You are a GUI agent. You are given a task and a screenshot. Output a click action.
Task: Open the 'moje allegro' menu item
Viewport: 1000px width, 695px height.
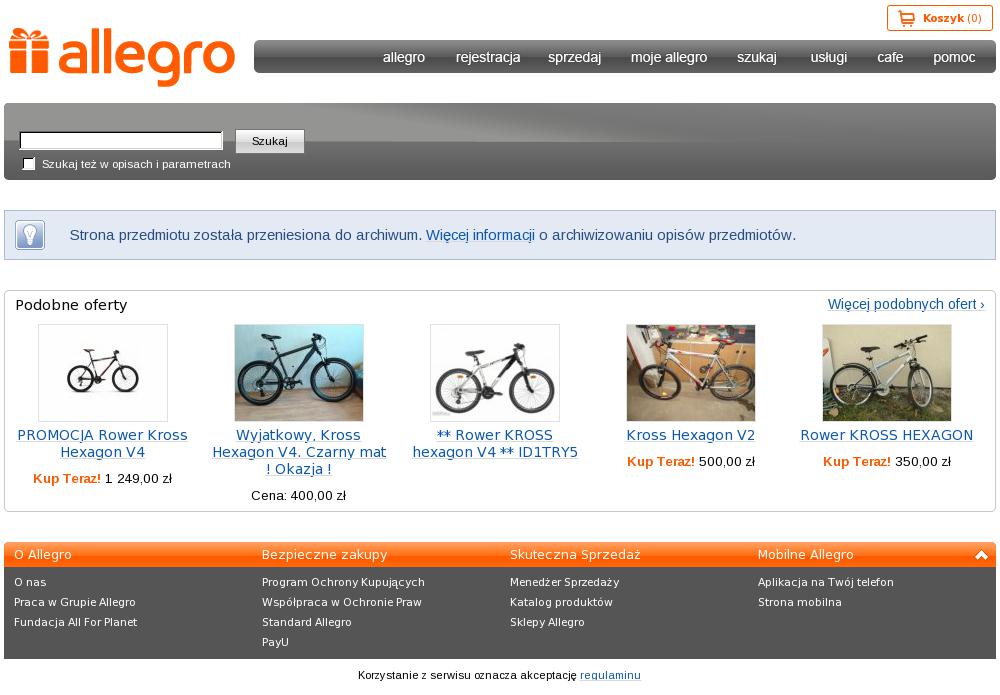(x=668, y=57)
